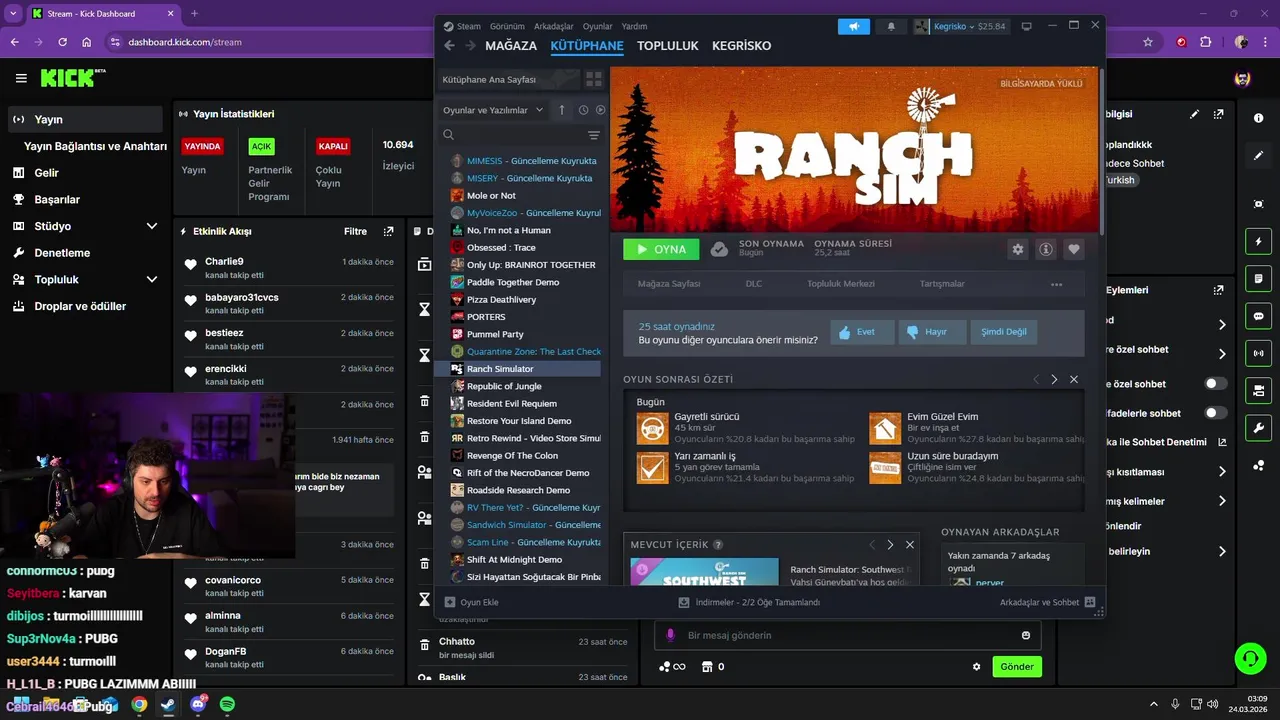Viewport: 1280px width, 720px height.
Task: Click the sort ascending arrow in library
Action: (562, 110)
